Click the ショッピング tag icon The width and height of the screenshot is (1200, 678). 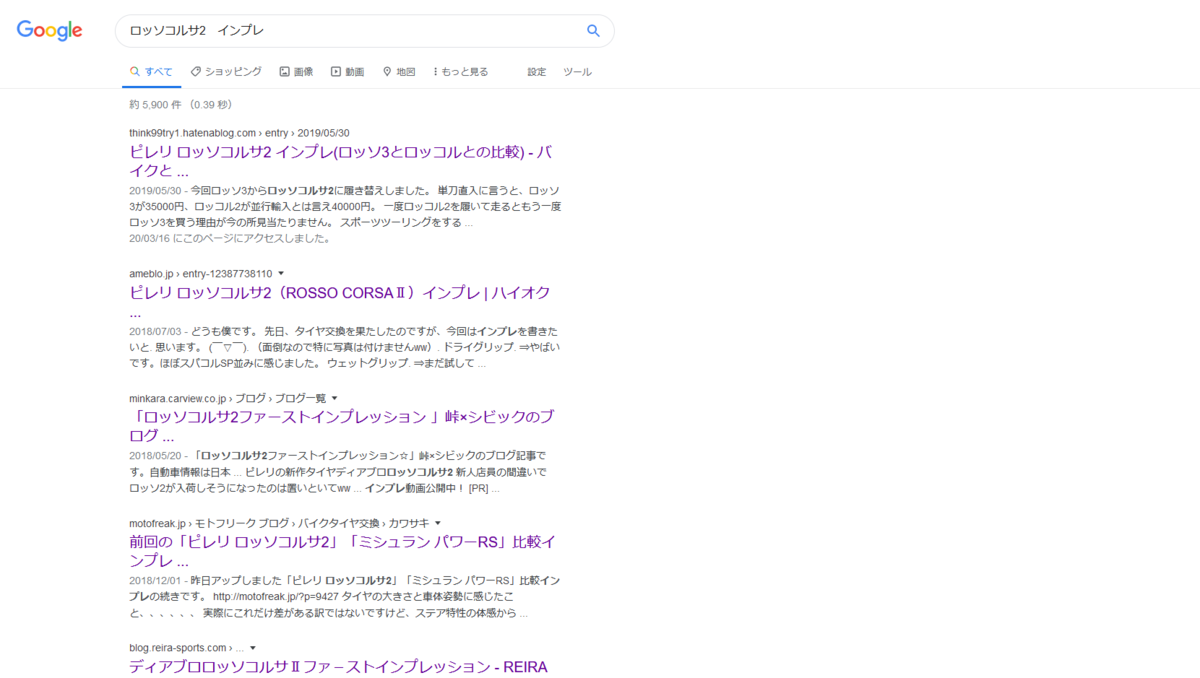196,72
